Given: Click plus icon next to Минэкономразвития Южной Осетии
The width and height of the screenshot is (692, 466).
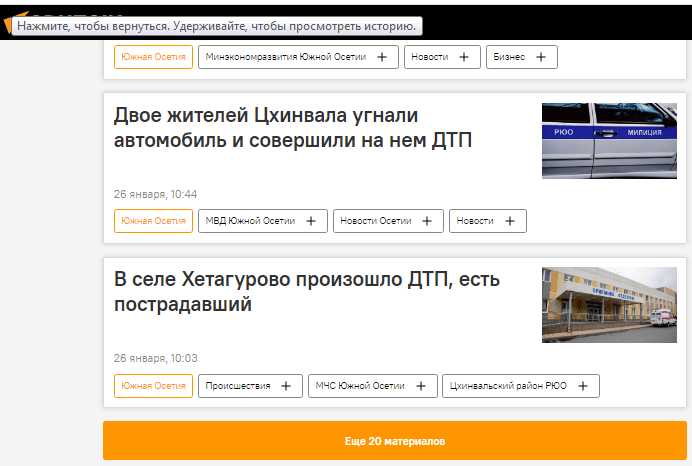Looking at the screenshot, I should point(382,57).
